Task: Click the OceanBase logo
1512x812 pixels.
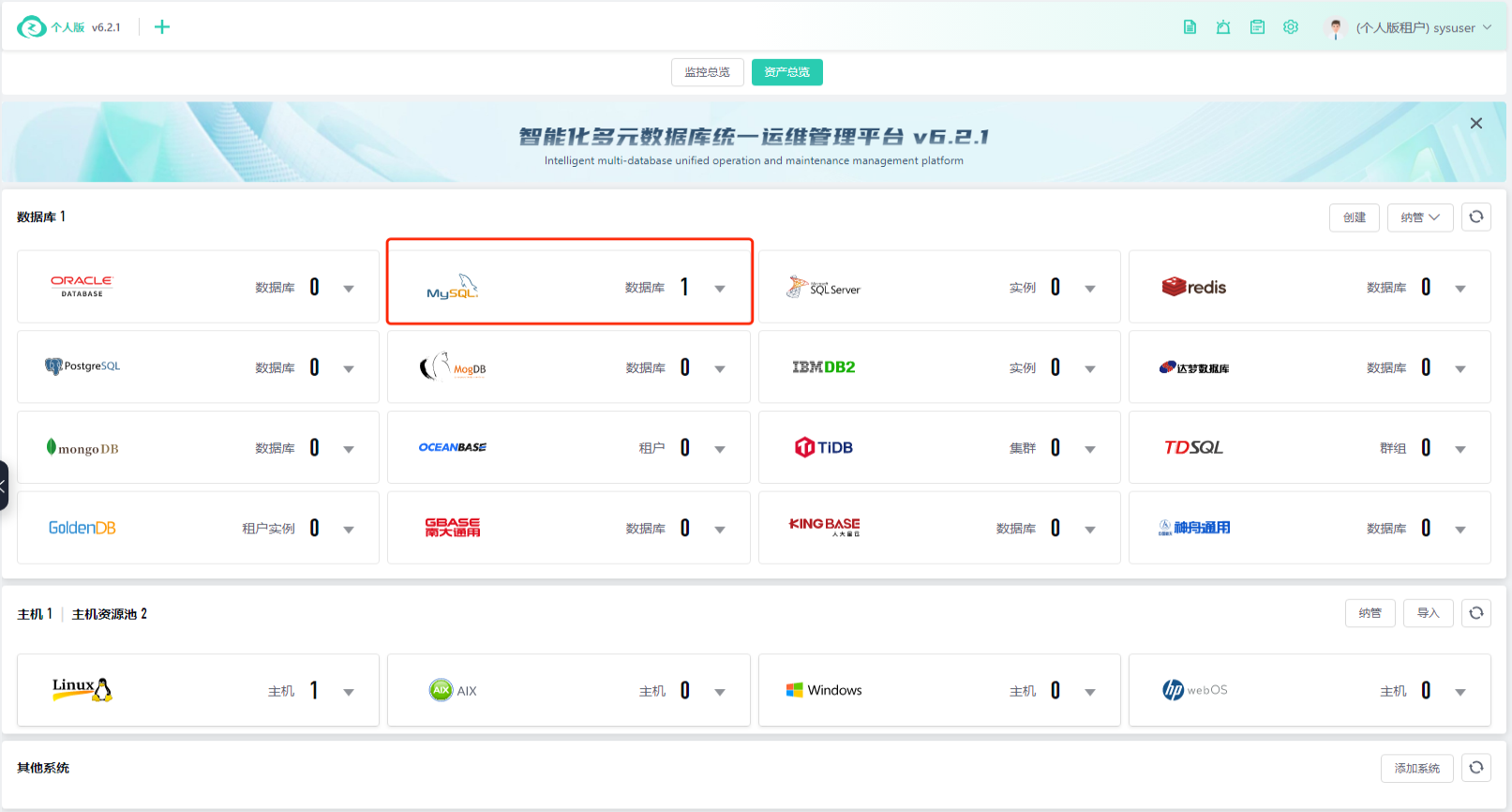Action: click(453, 447)
